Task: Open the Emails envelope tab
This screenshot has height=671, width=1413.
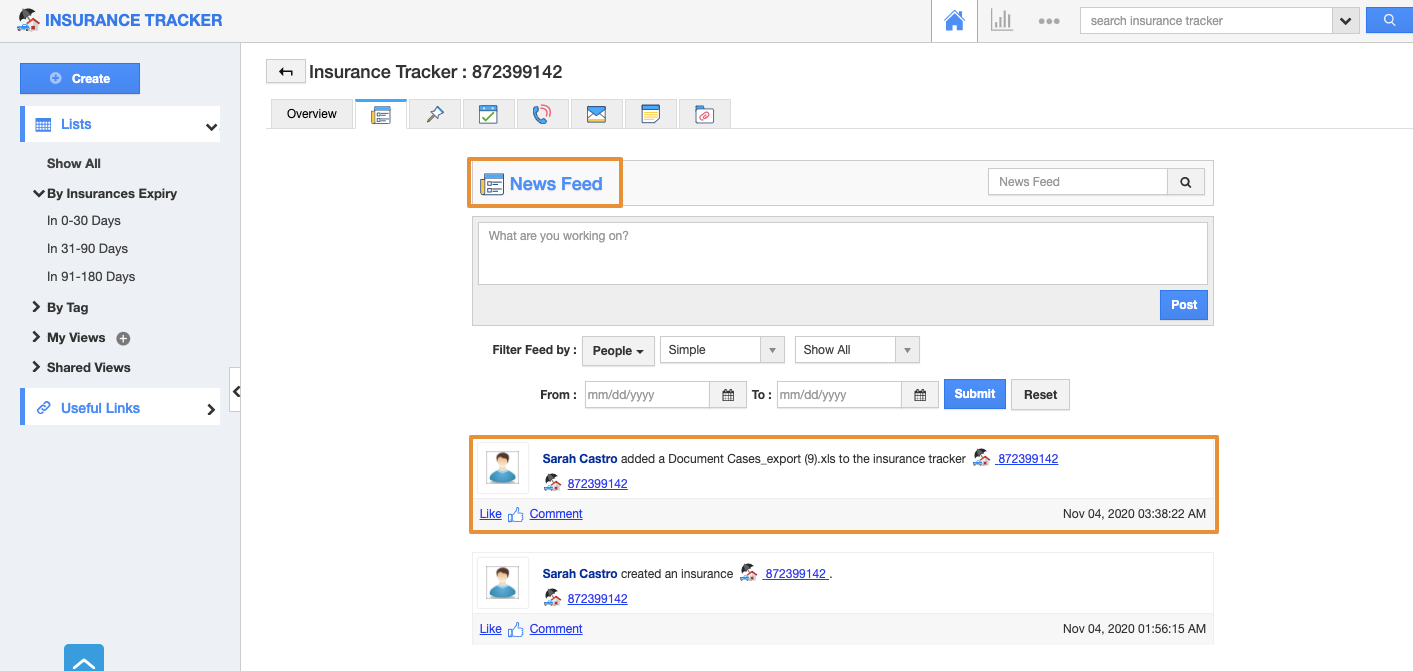Action: [x=596, y=114]
